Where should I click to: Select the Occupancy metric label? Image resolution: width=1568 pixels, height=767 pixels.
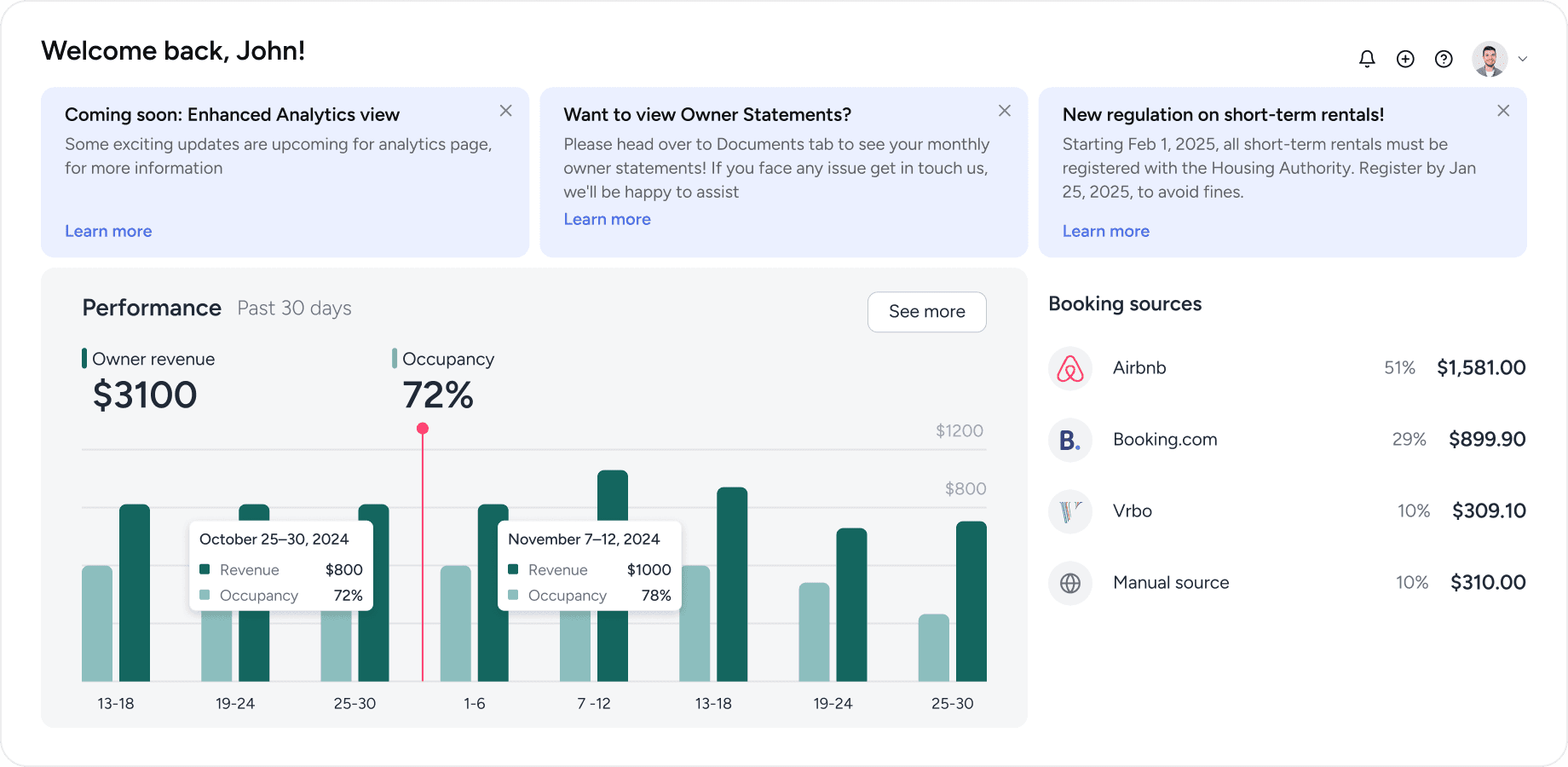(x=447, y=359)
